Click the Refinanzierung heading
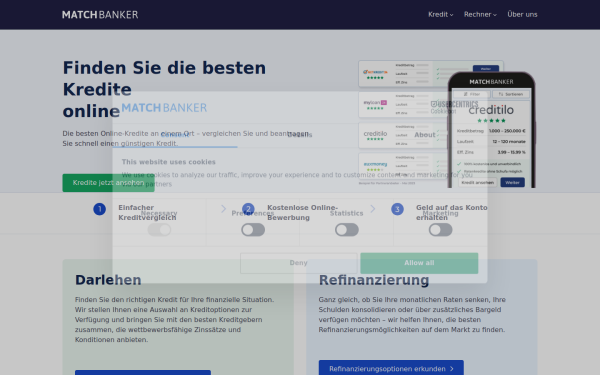 coord(374,280)
